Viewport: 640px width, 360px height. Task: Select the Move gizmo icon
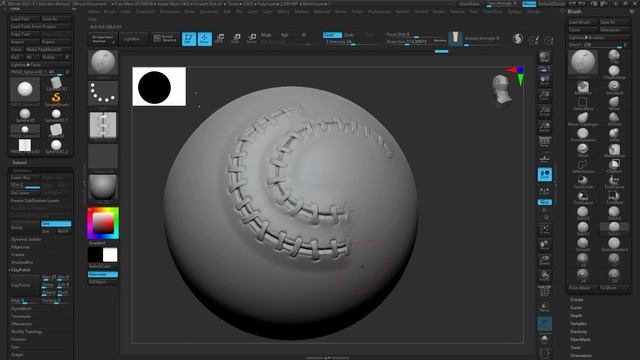[220, 39]
